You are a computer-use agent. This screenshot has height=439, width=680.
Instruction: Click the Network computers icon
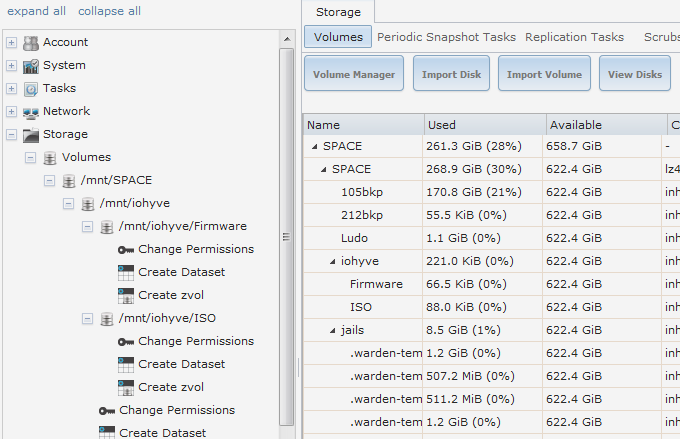coord(31,111)
